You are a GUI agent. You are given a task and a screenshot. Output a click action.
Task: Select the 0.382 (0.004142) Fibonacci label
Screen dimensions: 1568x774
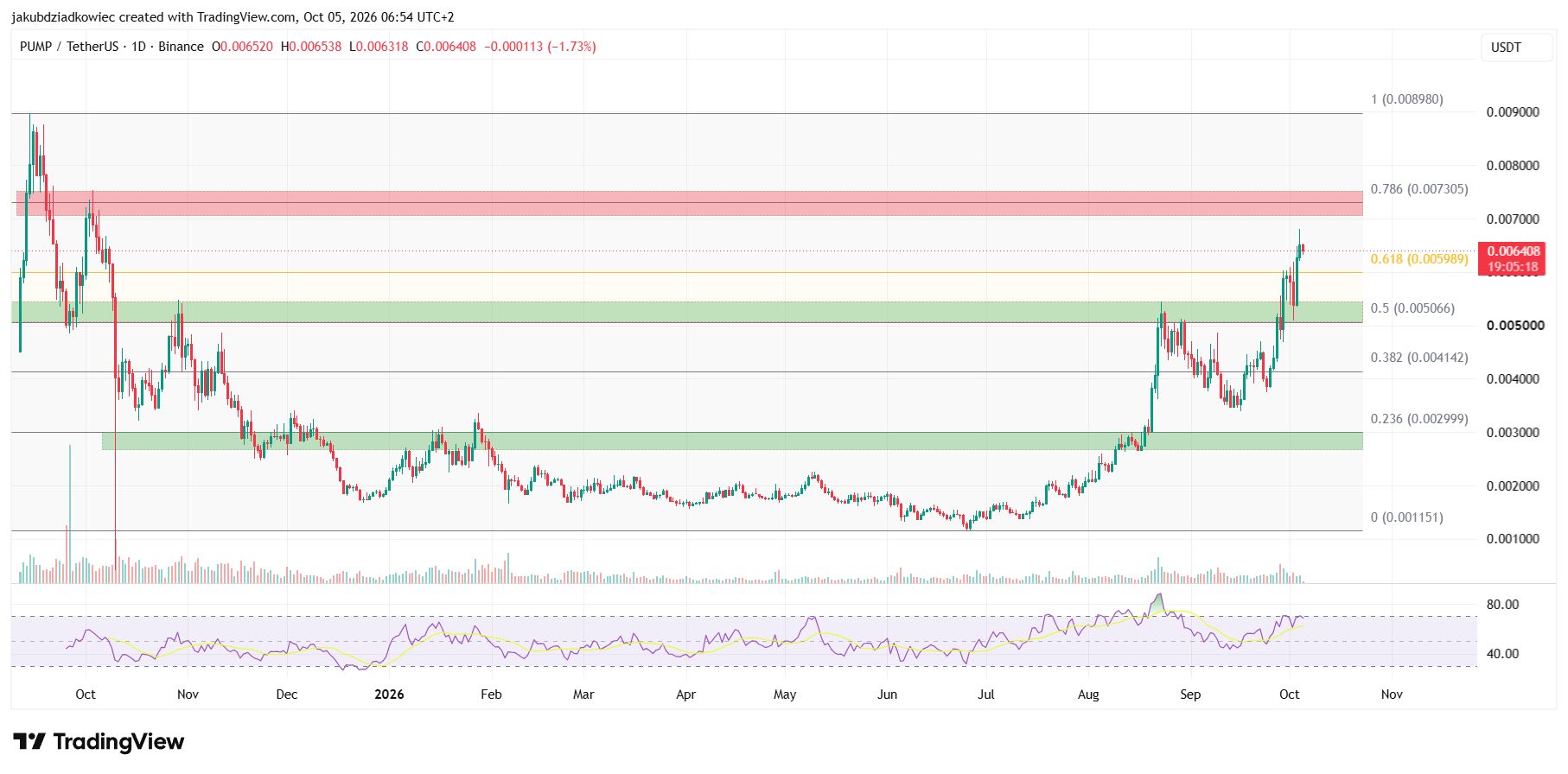[x=1419, y=358]
